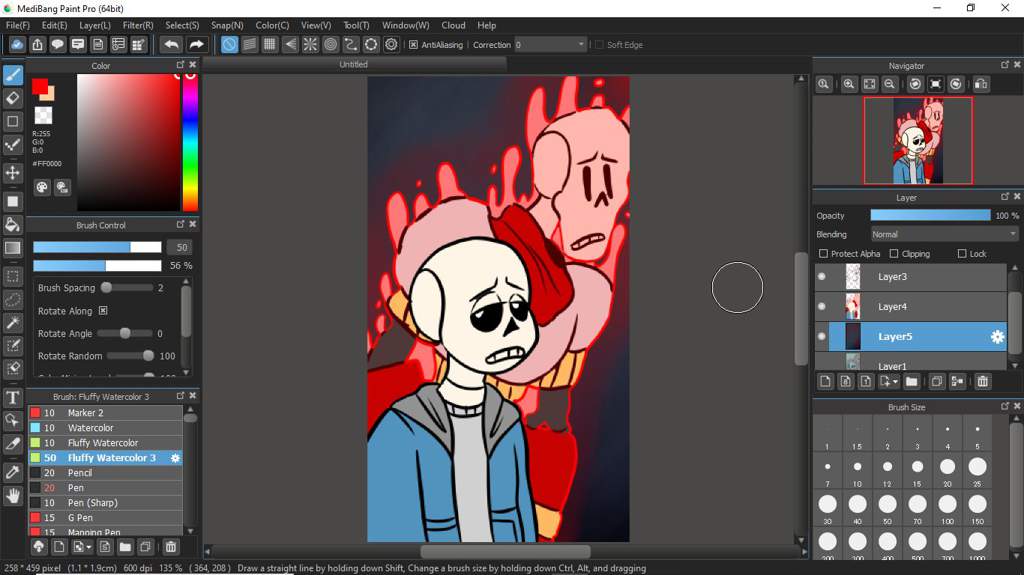1024x575 pixels.
Task: Open the Correction value dropdown
Action: pyautogui.click(x=550, y=44)
